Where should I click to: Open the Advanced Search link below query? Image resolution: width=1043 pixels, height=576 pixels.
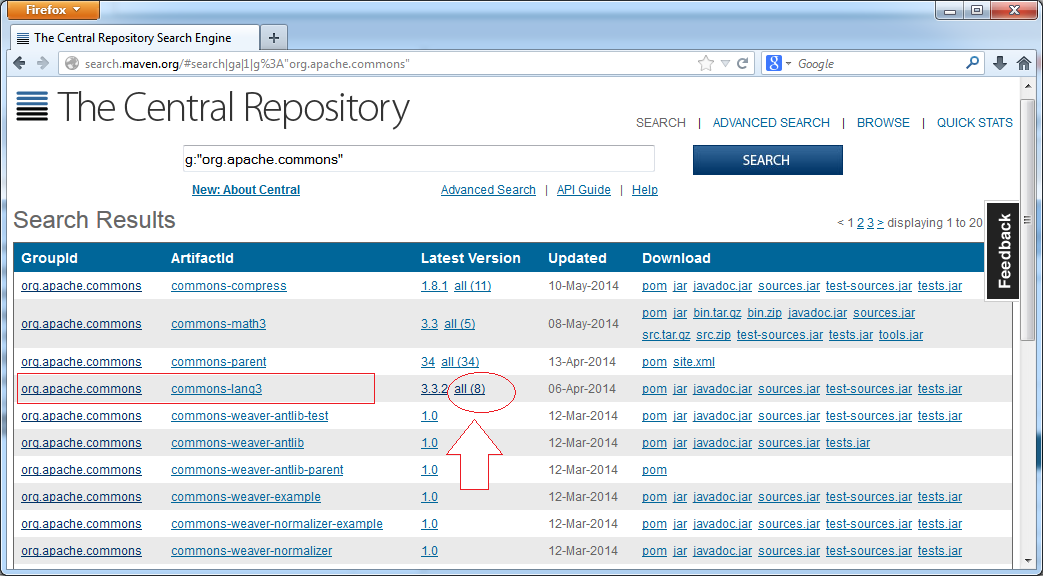488,190
